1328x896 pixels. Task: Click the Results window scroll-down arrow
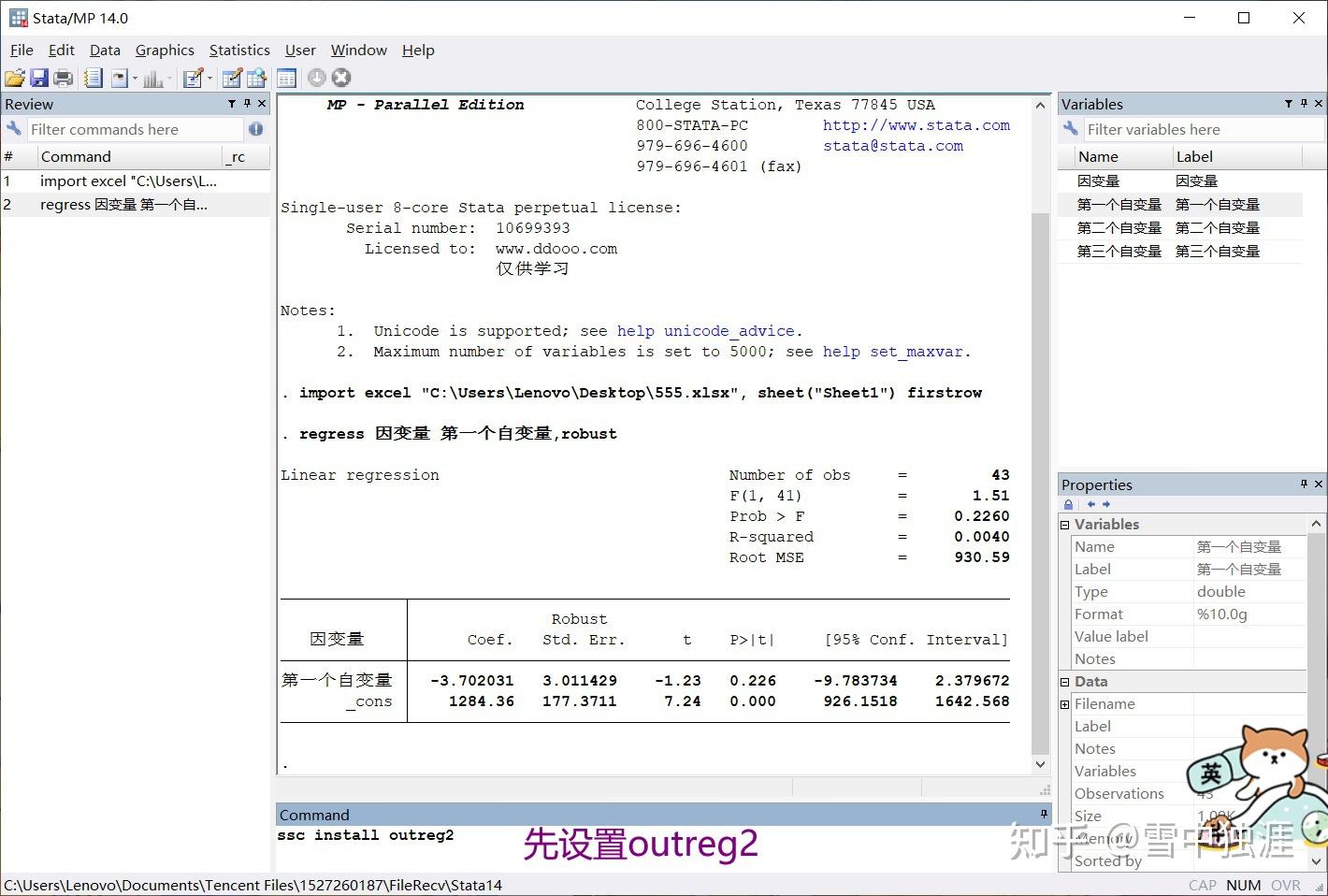[1040, 765]
